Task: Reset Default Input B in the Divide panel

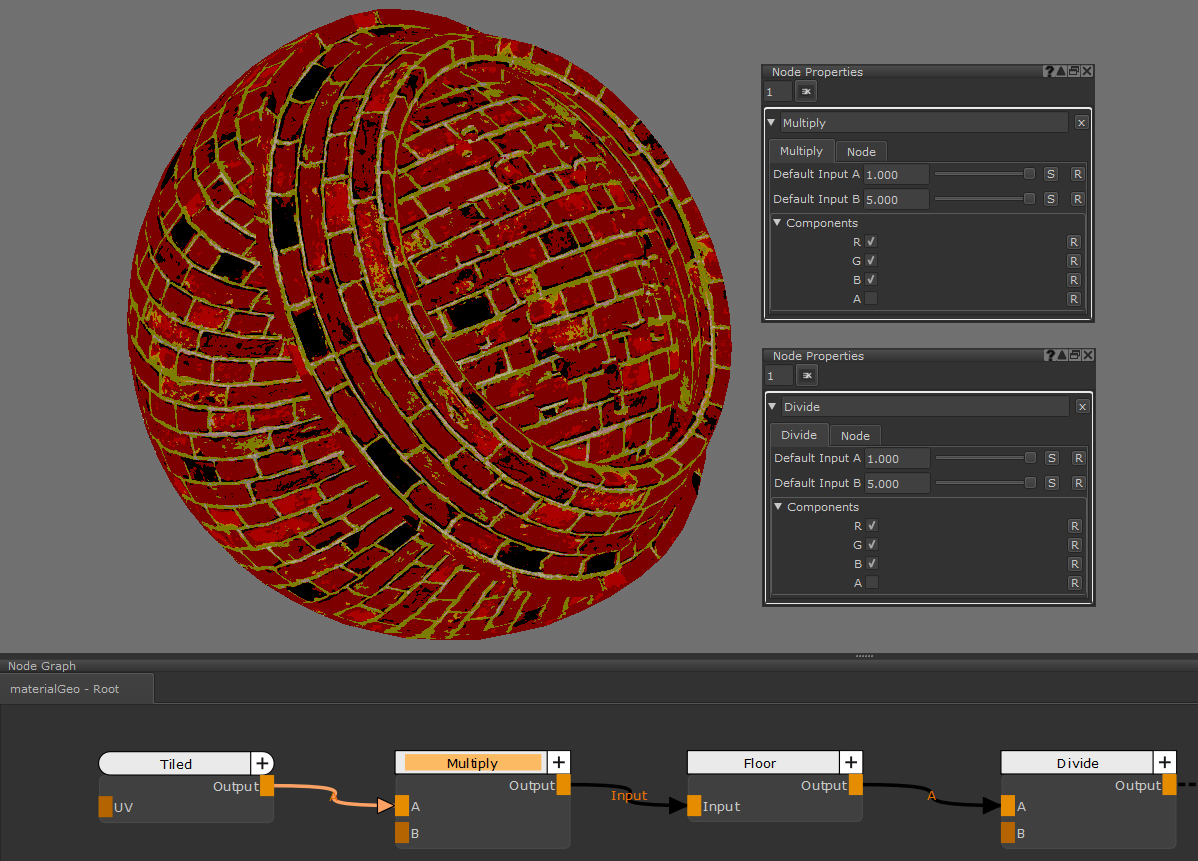Action: pyautogui.click(x=1077, y=483)
